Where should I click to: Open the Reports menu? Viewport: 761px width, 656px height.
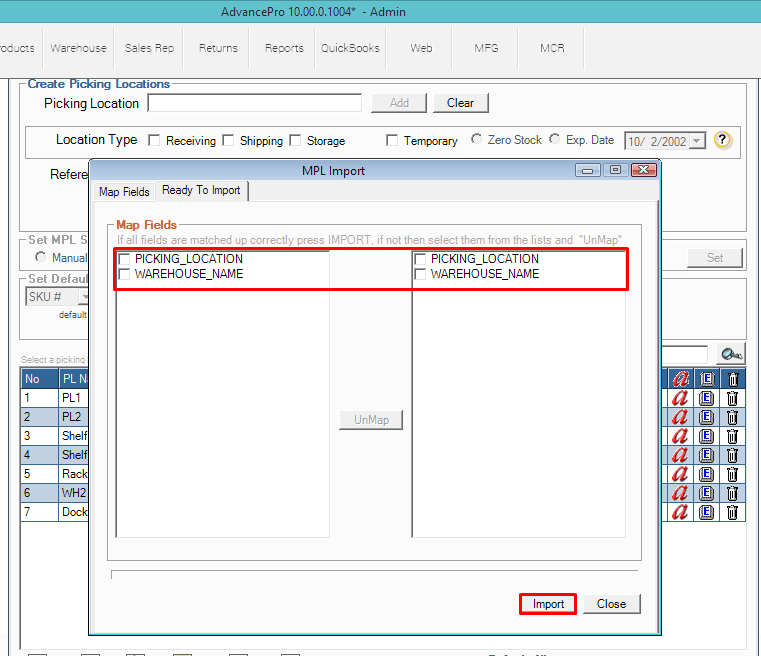tap(284, 48)
